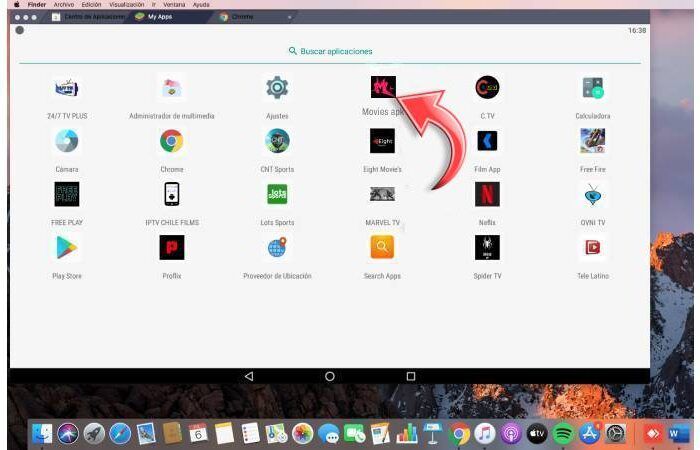Start the Free Fire game
This screenshot has width=700, height=450.
[x=593, y=141]
